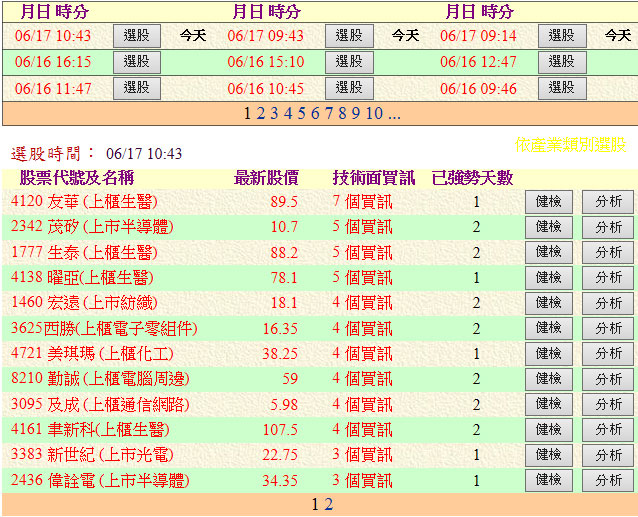638x517 pixels.
Task: Go to page 2 of time list
Action: [260, 113]
